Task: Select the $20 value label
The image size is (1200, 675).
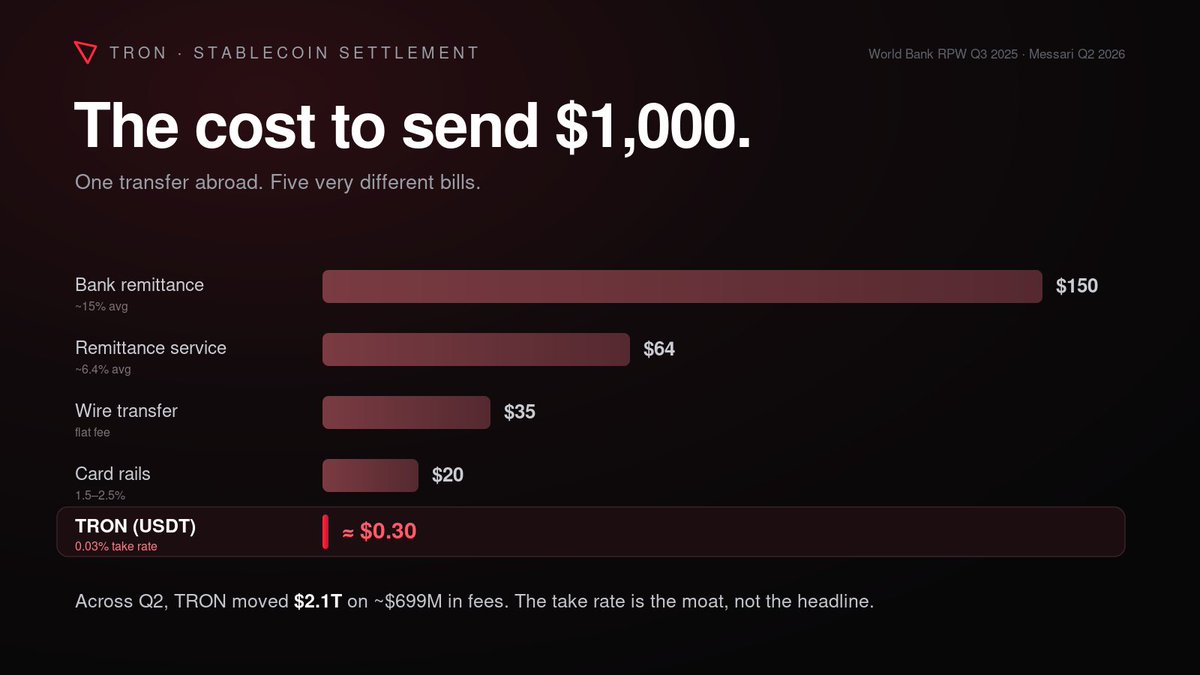Action: pos(448,475)
